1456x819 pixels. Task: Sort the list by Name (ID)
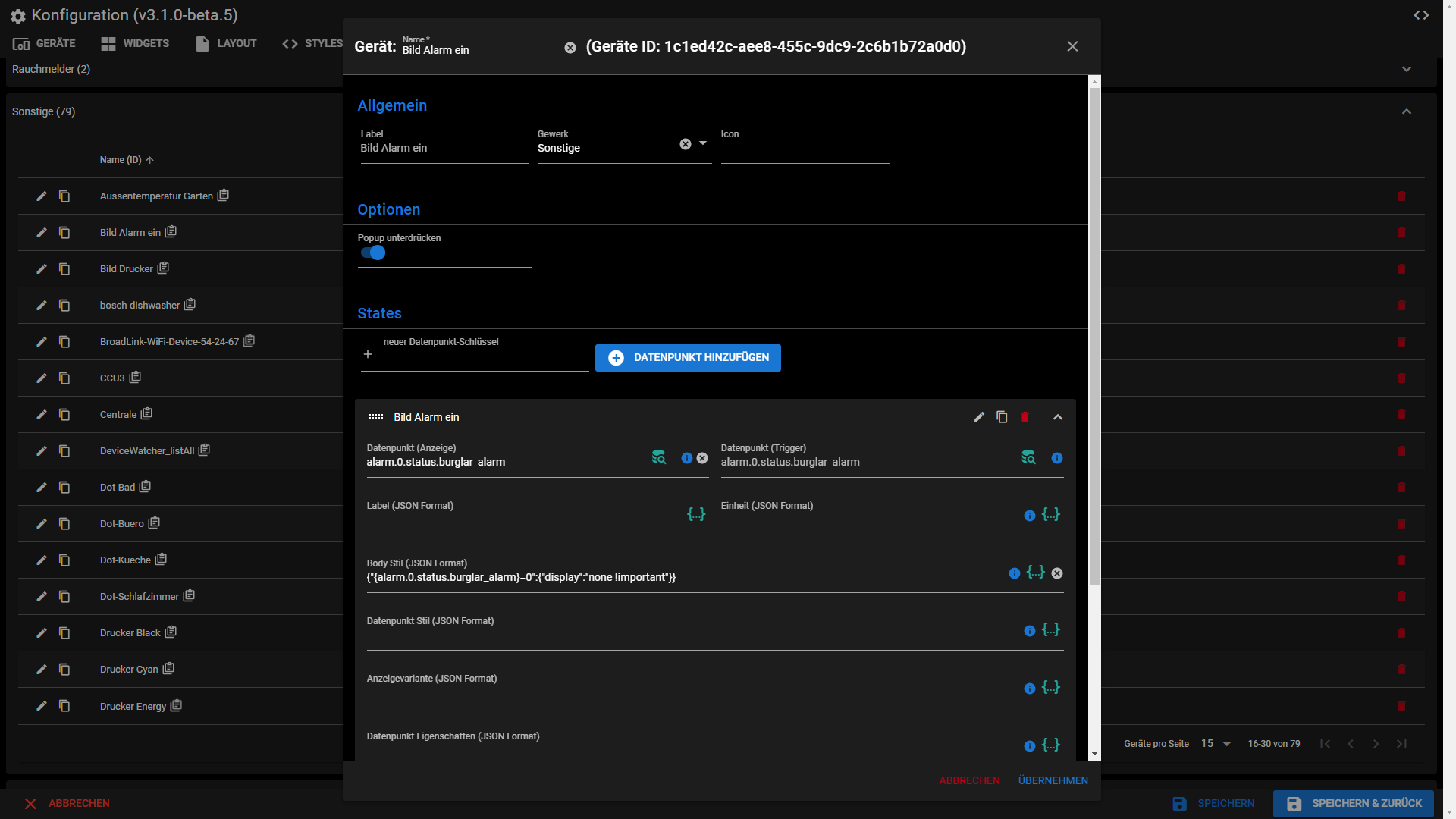pyautogui.click(x=127, y=160)
